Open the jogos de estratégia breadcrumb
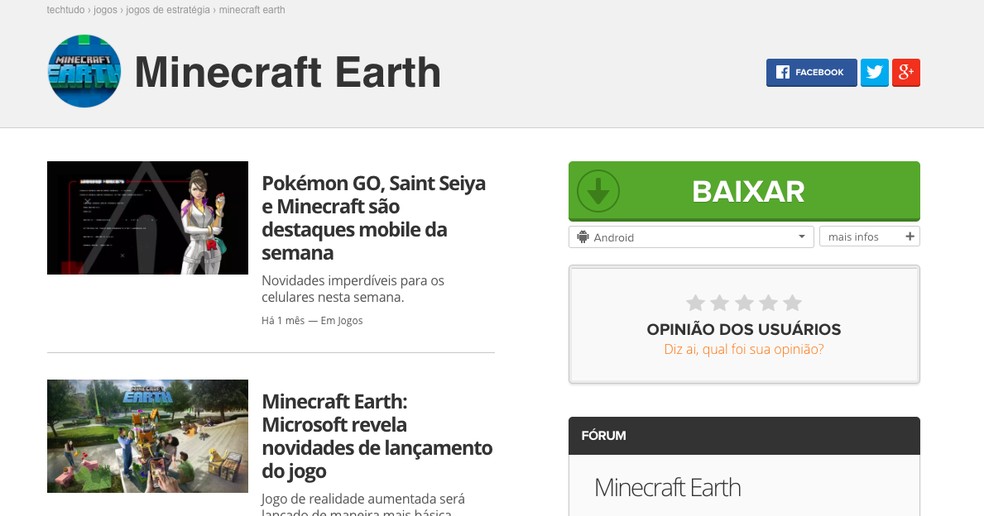The width and height of the screenshot is (984, 516). point(168,10)
